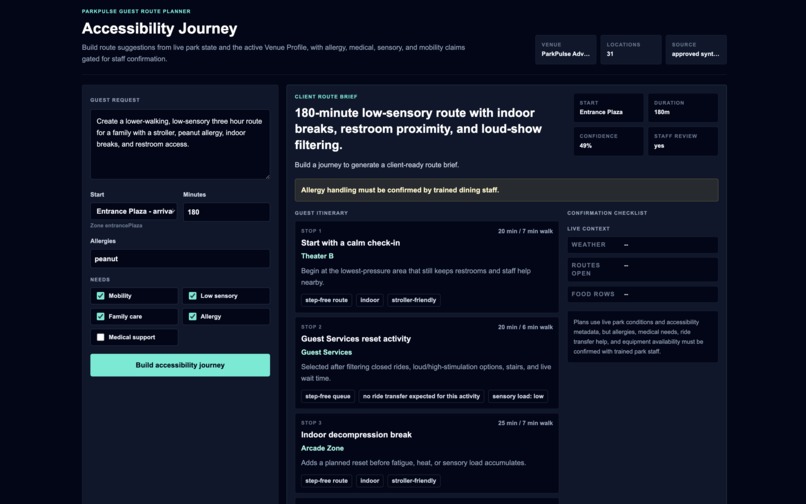Image resolution: width=806 pixels, height=504 pixels.
Task: Click the allergy handling warning banner
Action: click(x=506, y=190)
